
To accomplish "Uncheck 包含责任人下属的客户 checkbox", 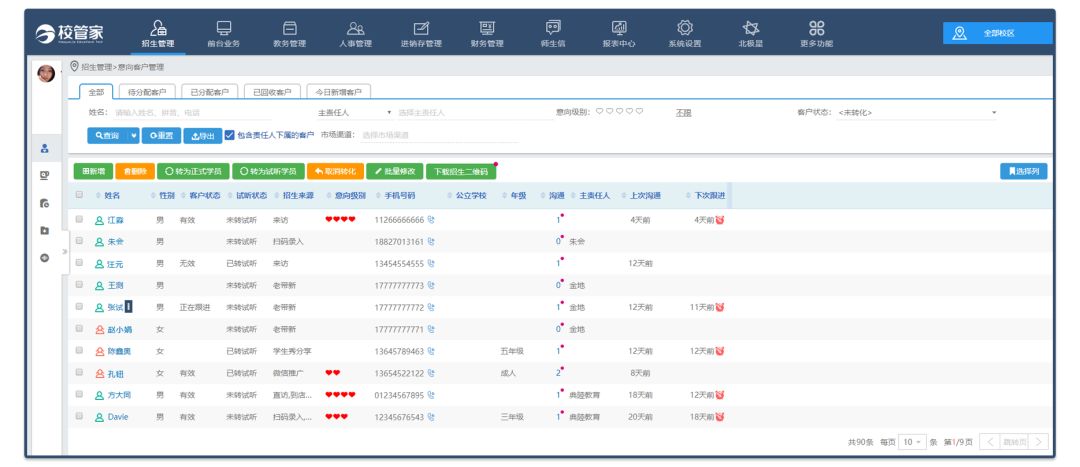I will (x=230, y=135).
